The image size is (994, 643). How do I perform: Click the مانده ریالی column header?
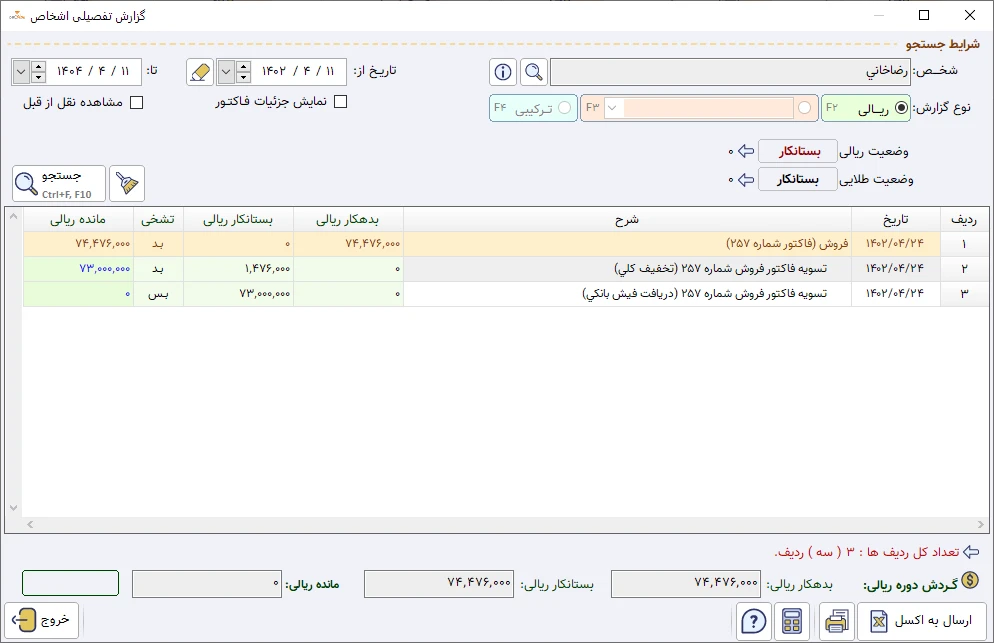[78, 219]
